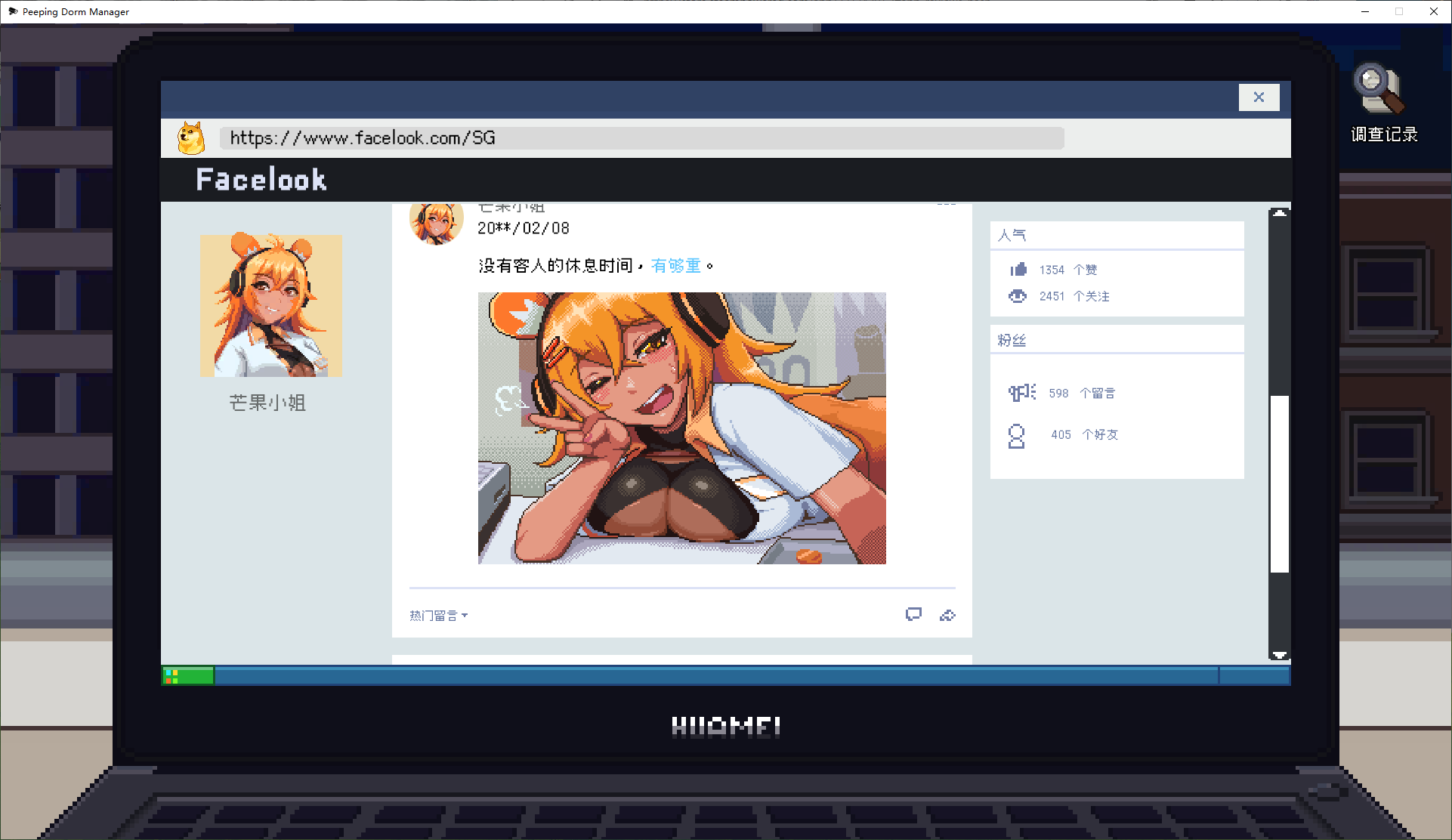Viewport: 1452px width, 840px height.
Task: Click the 2451 个关注 text
Action: click(x=1074, y=296)
